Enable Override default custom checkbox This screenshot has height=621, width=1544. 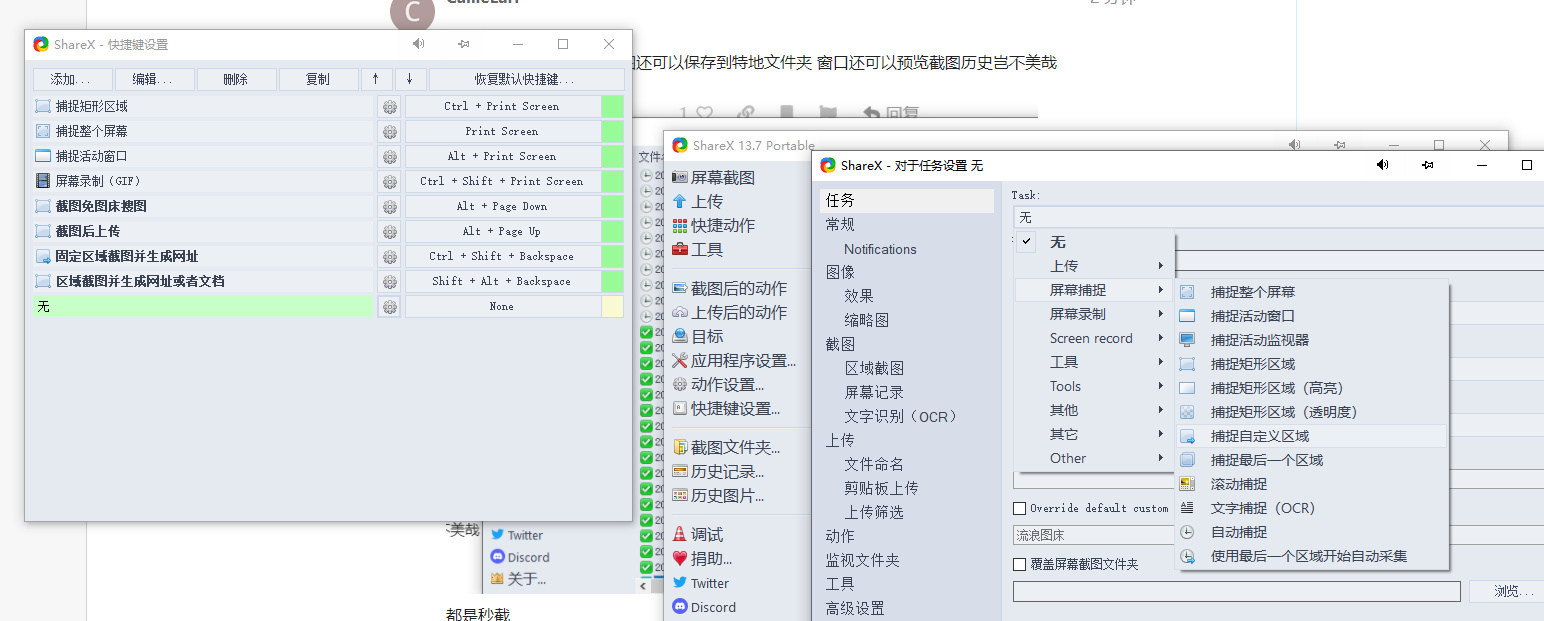pyautogui.click(x=1020, y=508)
